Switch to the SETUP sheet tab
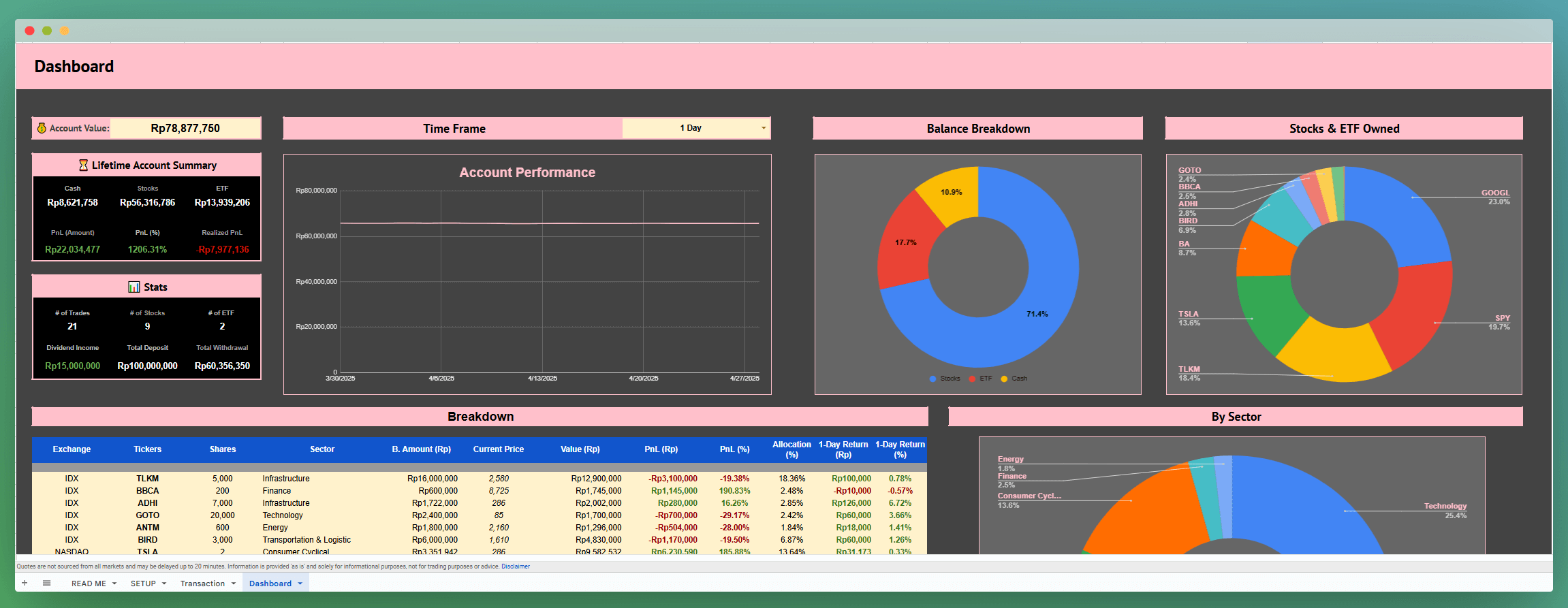Screen dimensions: 1568x608 (143, 583)
